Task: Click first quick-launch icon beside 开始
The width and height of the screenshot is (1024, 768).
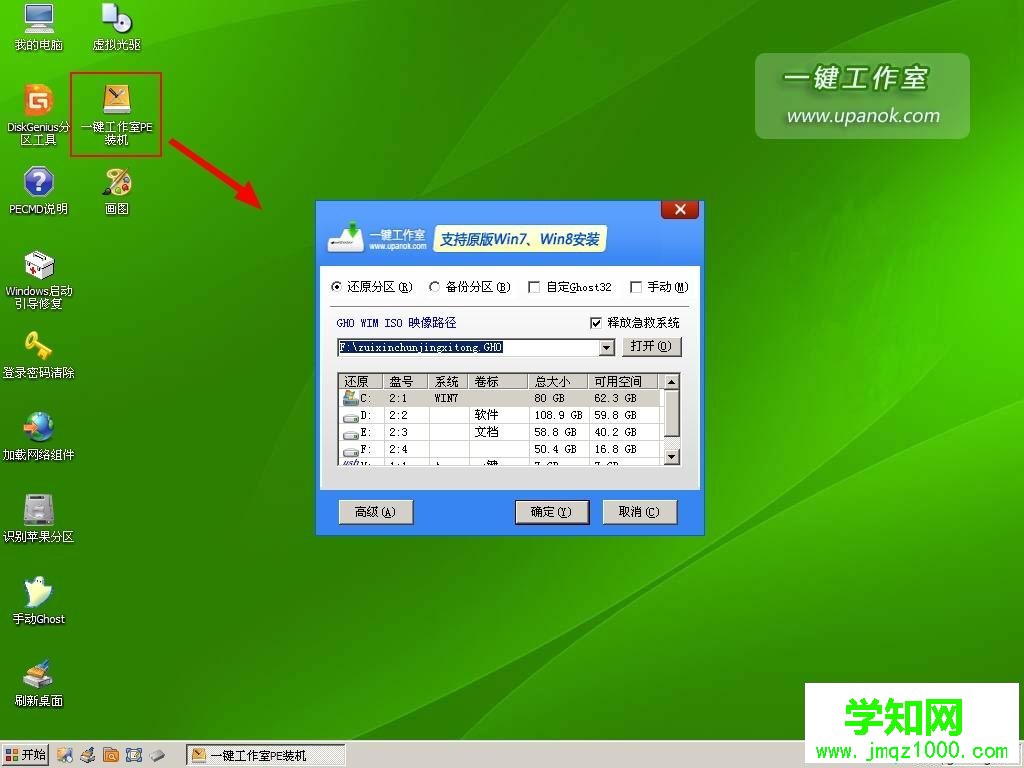Action: point(65,756)
